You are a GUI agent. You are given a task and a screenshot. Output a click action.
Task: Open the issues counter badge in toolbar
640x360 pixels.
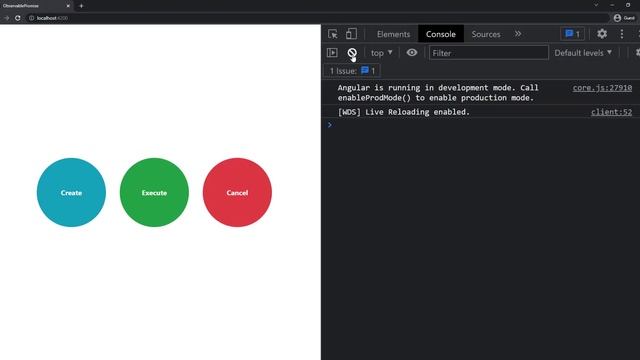[x=572, y=34]
